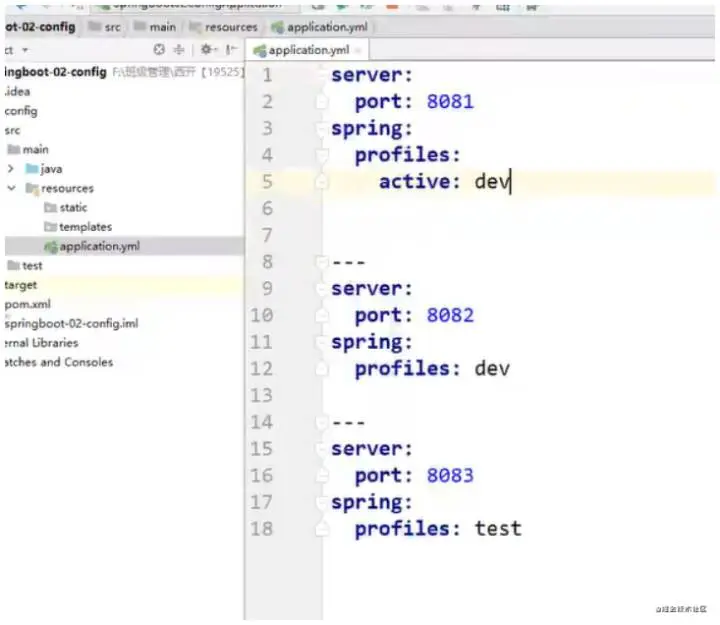720x625 pixels.
Task: Select Scratches and Consoles node
Action: click(x=59, y=362)
